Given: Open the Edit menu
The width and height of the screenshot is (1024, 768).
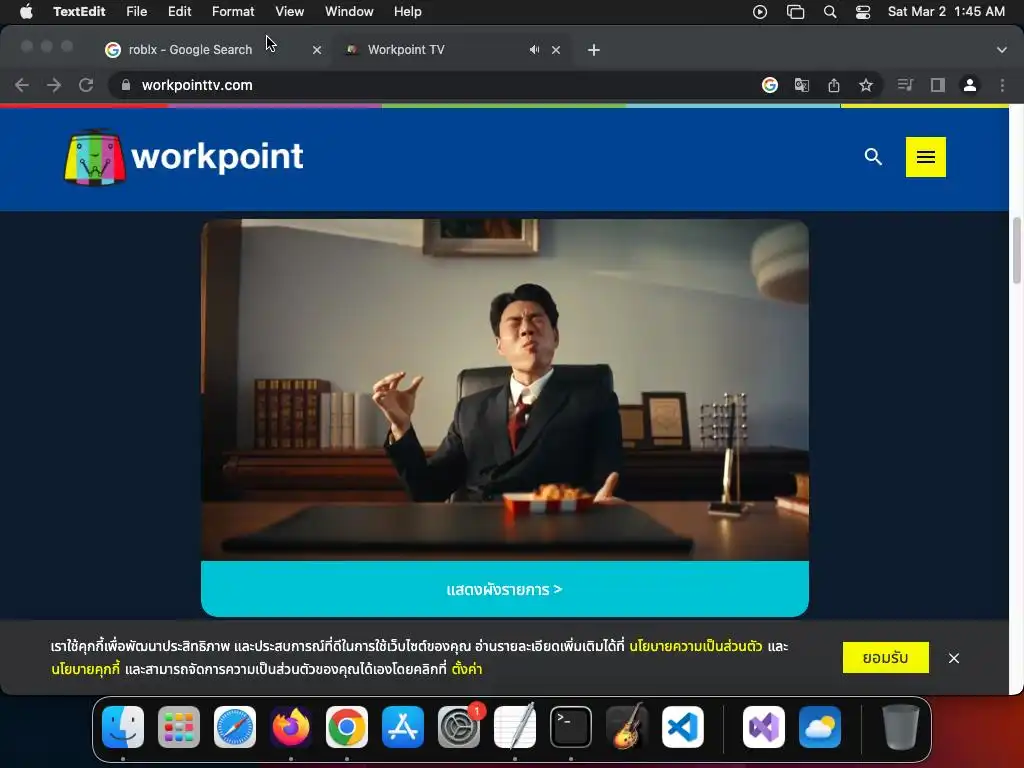Looking at the screenshot, I should coord(179,12).
